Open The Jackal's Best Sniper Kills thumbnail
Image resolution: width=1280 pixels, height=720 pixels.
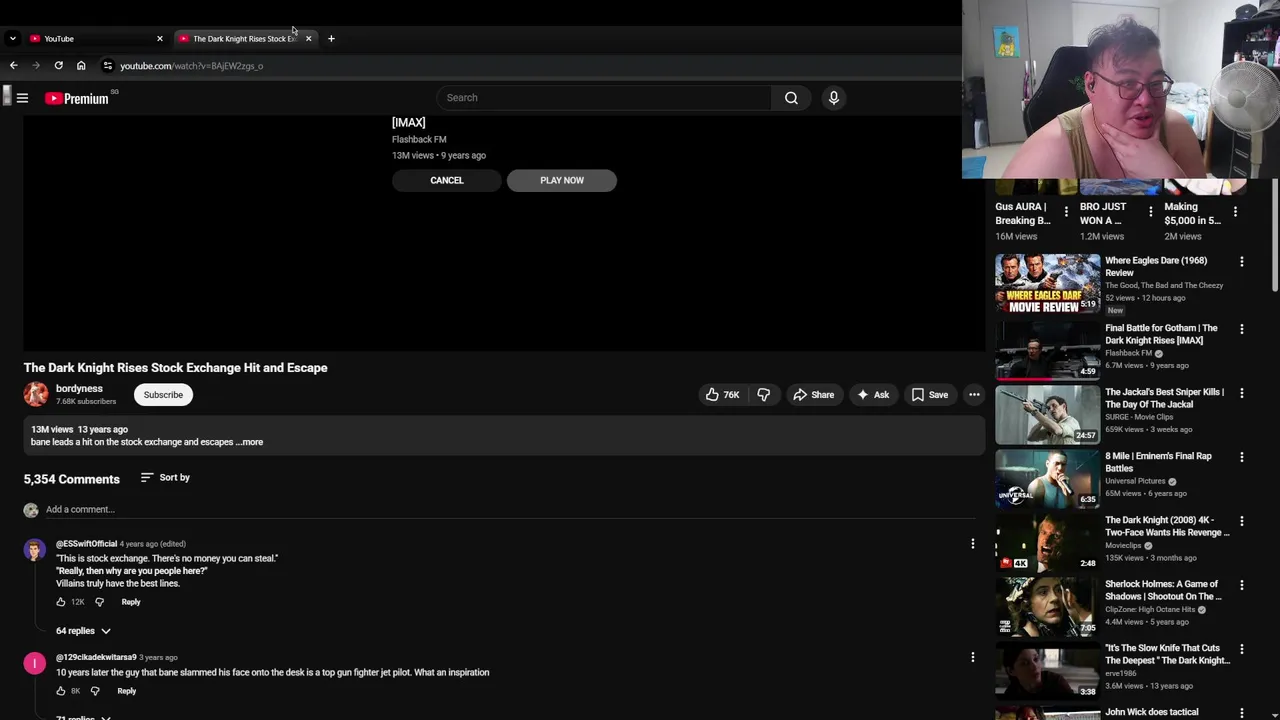[x=1047, y=413]
